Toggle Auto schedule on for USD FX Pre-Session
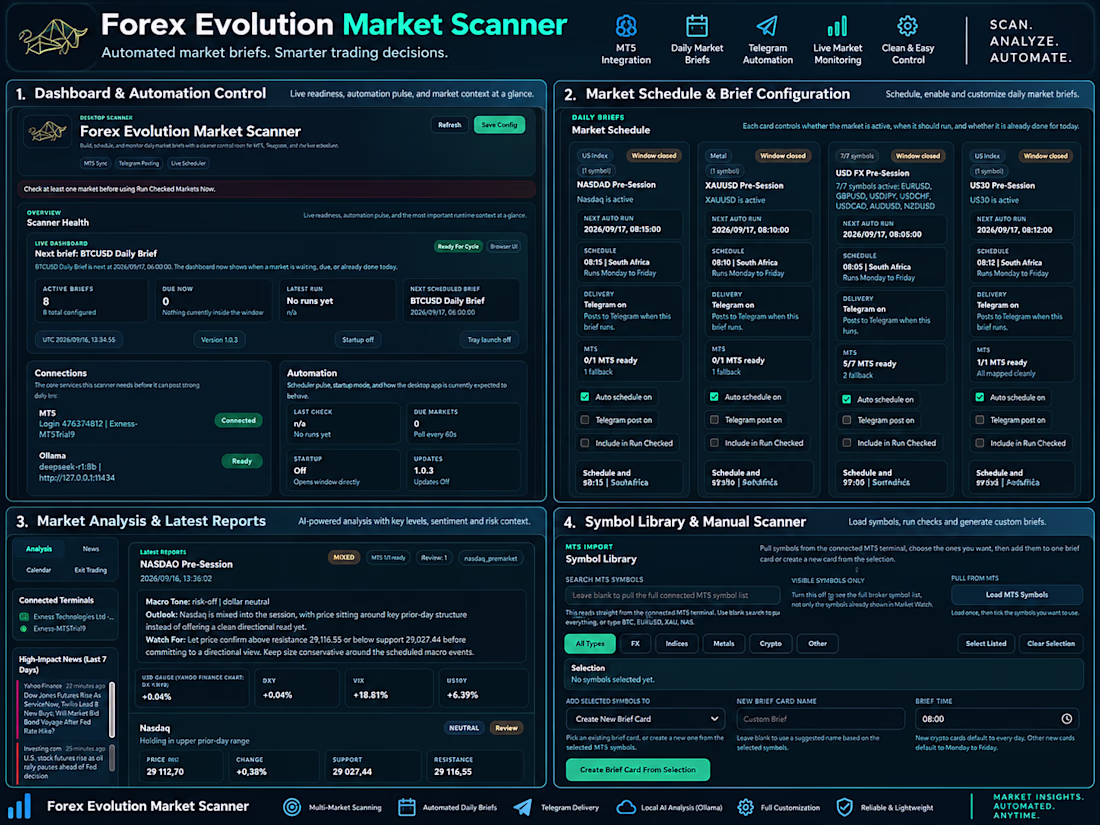 tap(847, 399)
